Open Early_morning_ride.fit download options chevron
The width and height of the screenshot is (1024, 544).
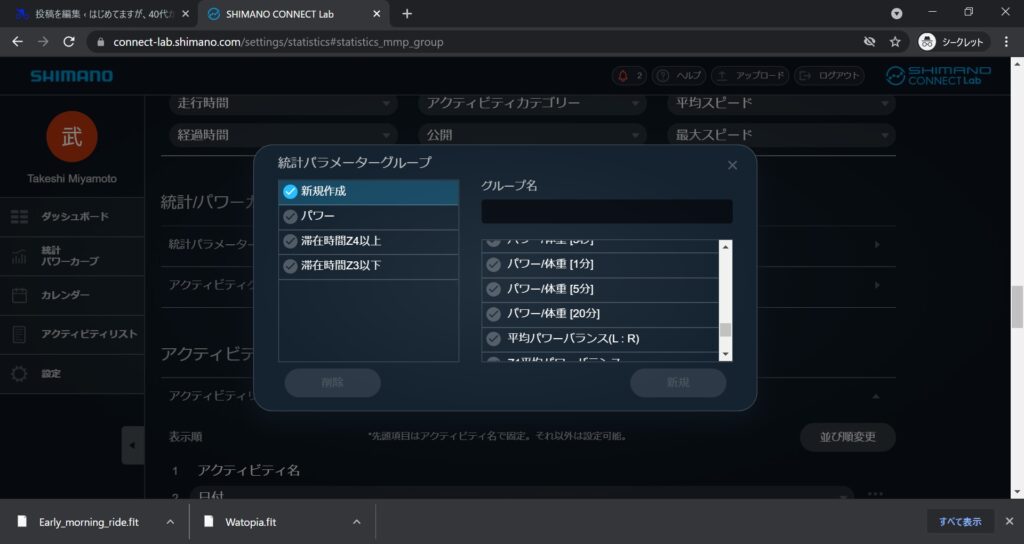tap(170, 522)
